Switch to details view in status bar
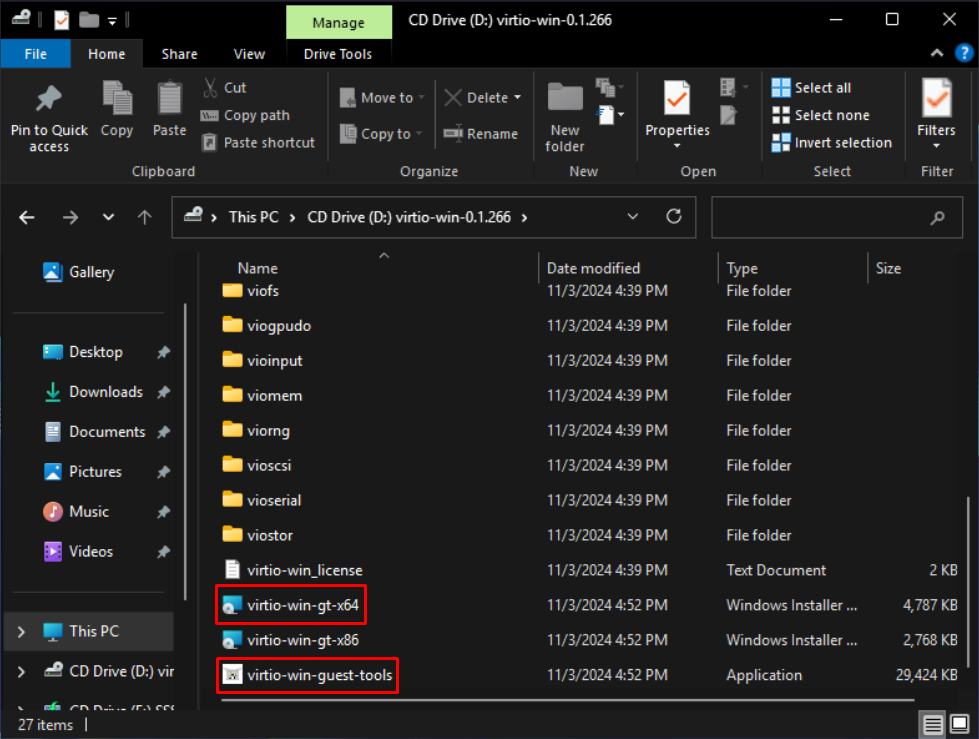This screenshot has width=979, height=739. [x=932, y=725]
